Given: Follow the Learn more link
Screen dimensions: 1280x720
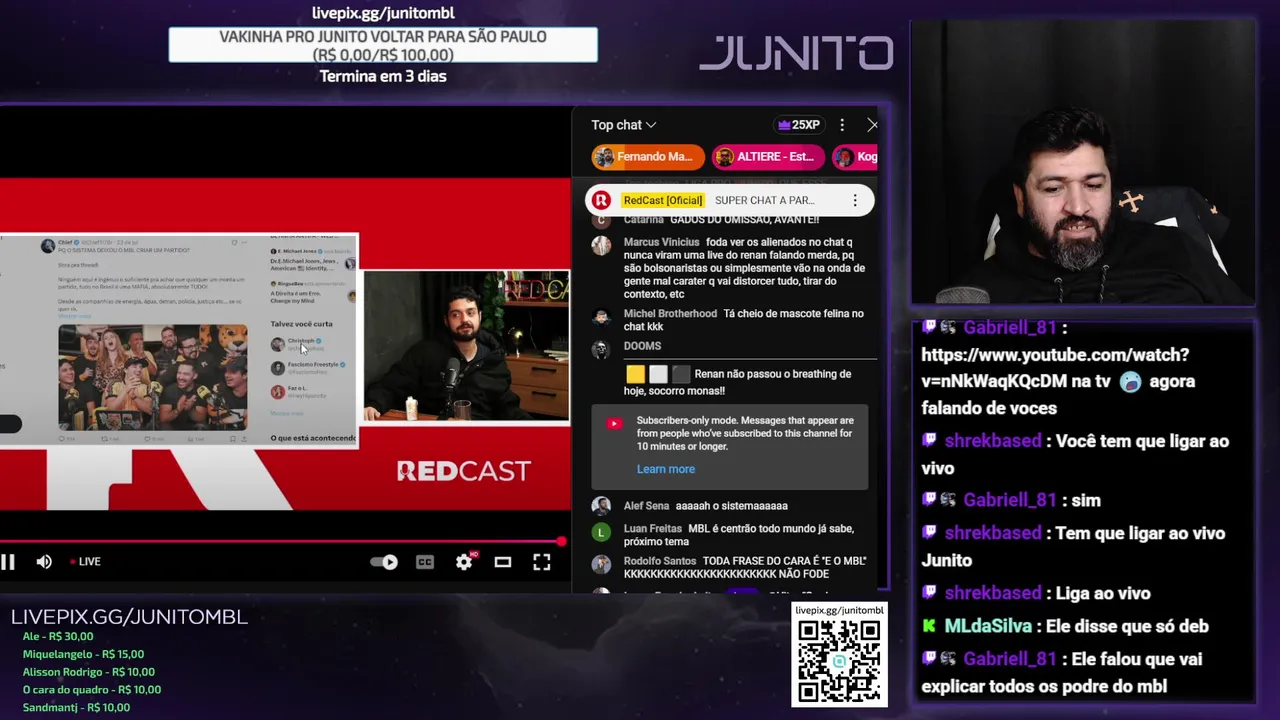Looking at the screenshot, I should coord(665,469).
